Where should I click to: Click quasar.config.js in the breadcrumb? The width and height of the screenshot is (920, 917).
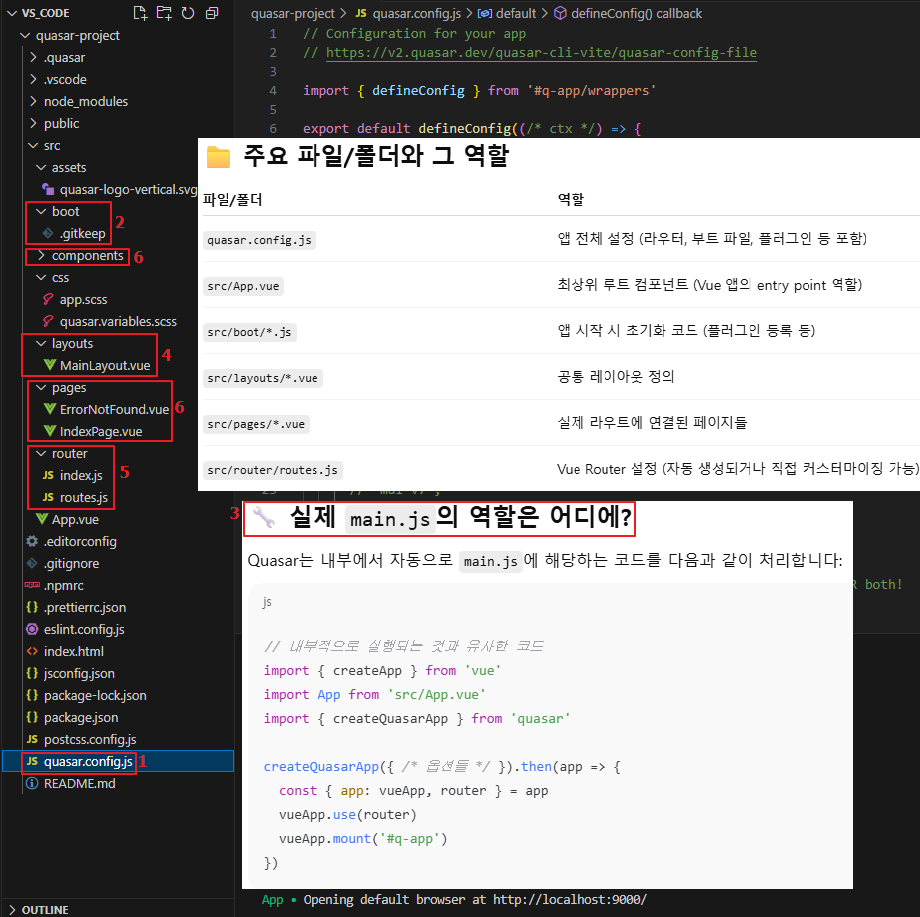click(x=417, y=13)
